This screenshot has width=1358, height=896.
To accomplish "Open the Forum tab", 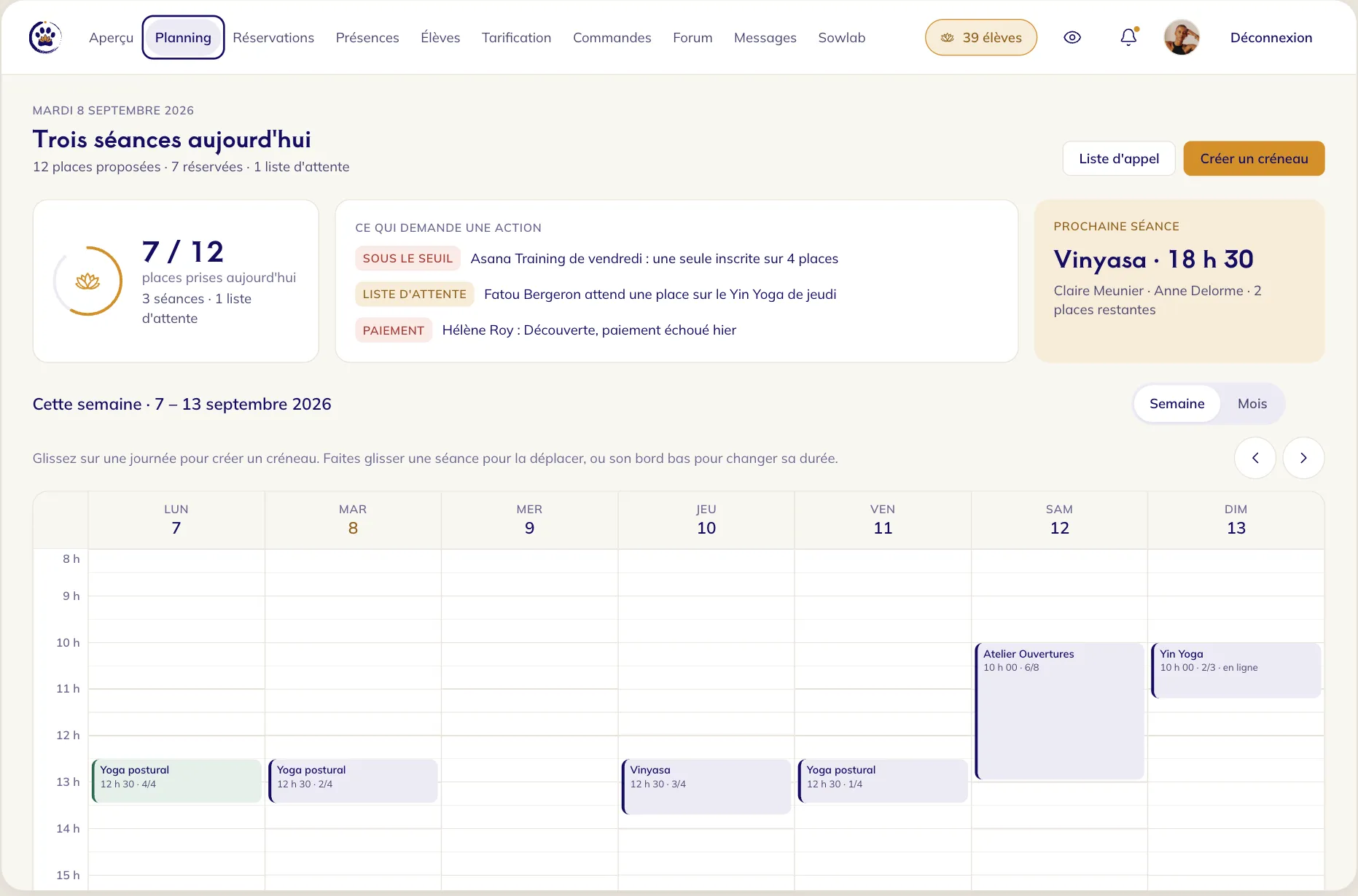I will click(692, 37).
